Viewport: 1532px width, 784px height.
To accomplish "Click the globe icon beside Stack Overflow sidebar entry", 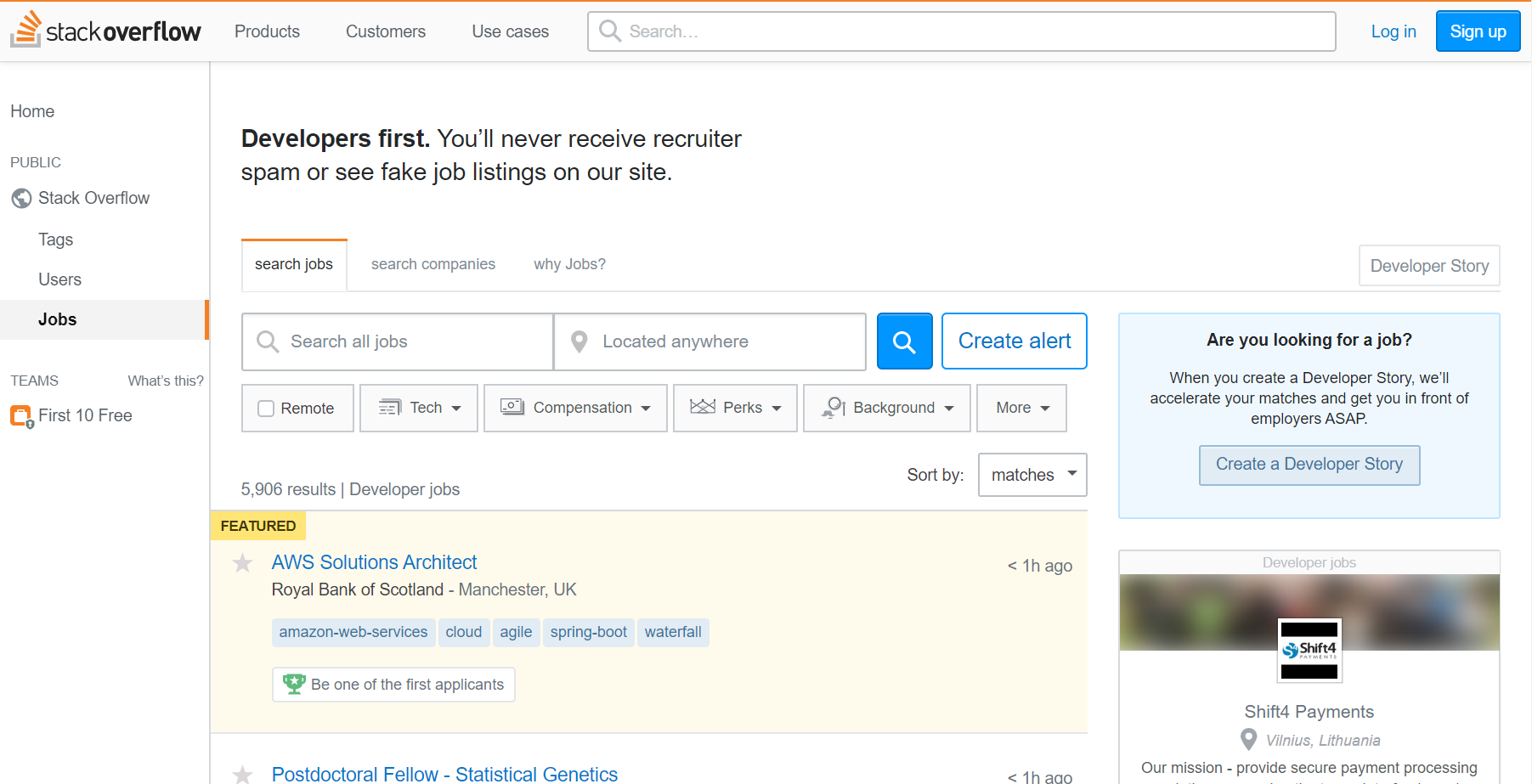I will [21, 197].
